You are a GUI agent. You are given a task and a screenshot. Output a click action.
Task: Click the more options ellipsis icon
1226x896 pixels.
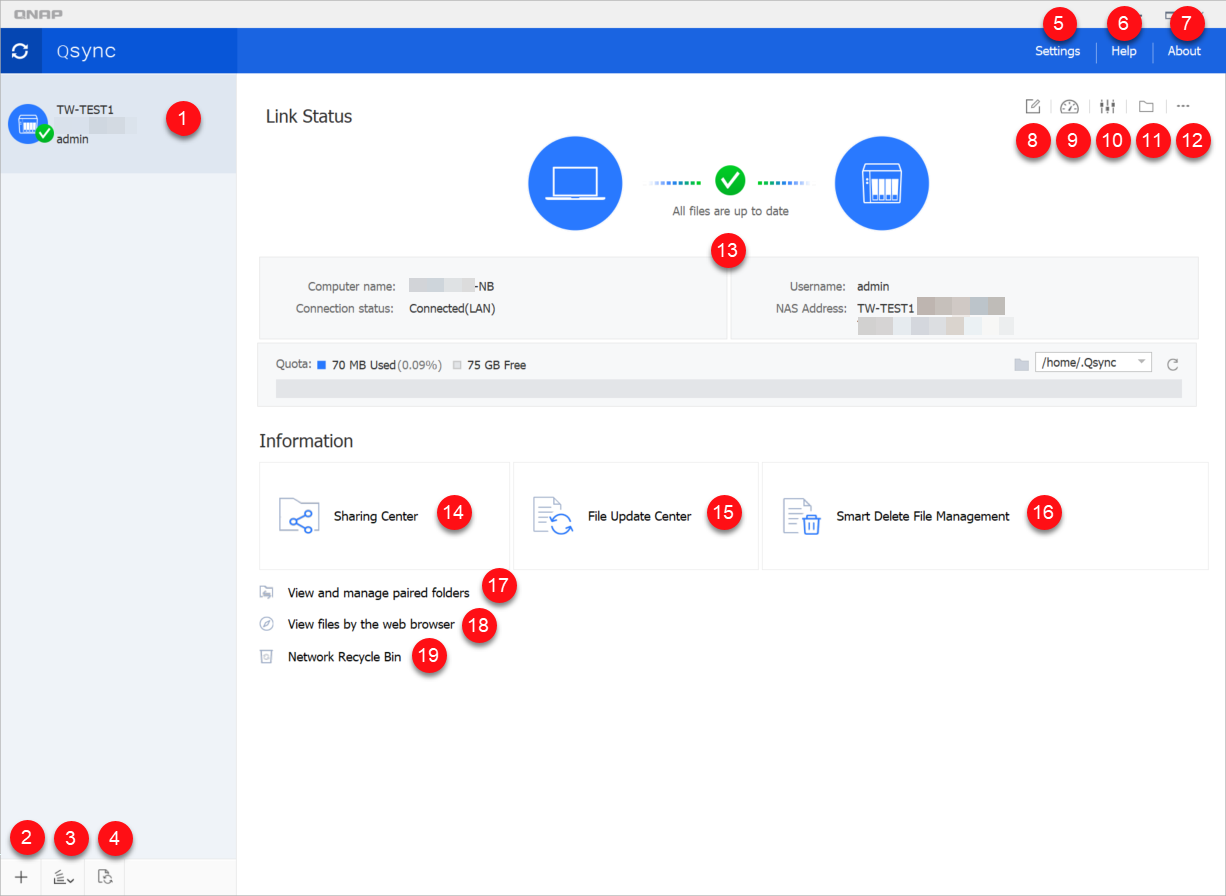tap(1183, 106)
